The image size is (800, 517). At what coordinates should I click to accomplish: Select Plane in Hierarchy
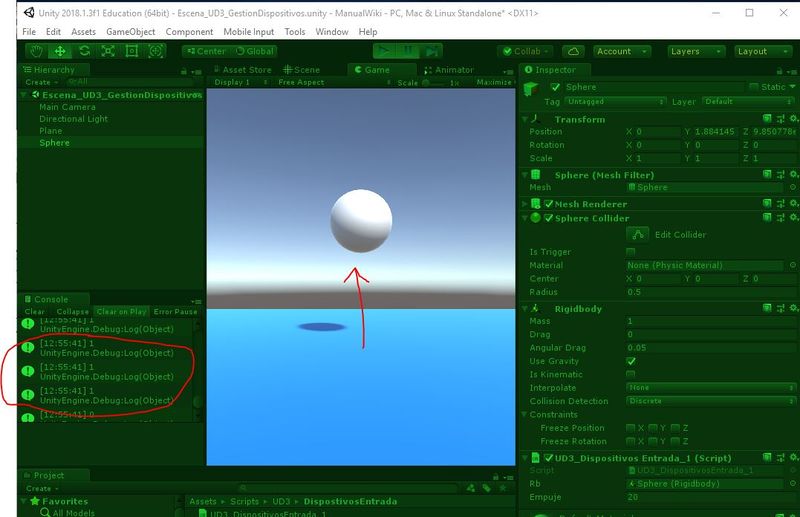(51, 131)
